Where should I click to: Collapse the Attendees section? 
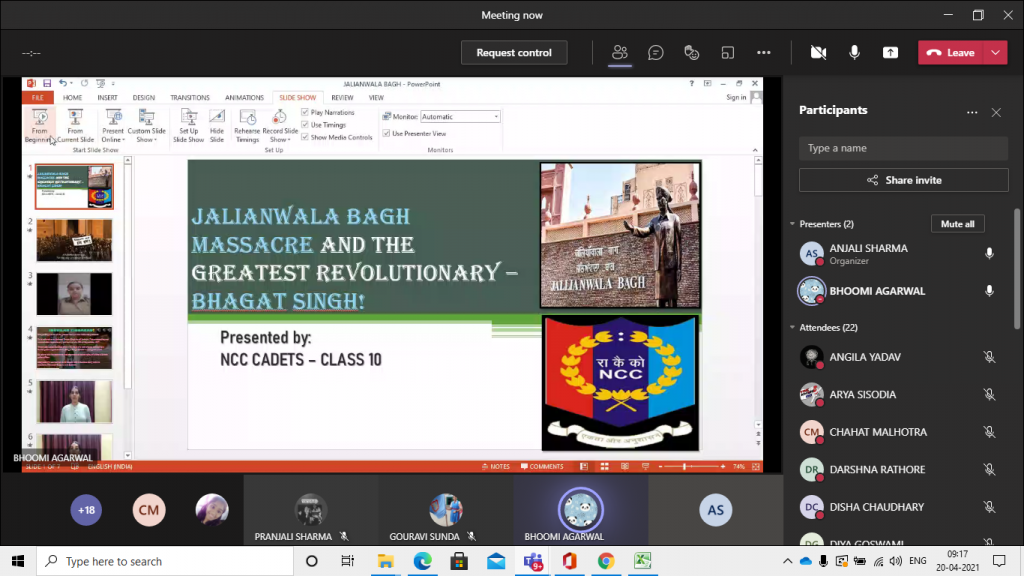793,328
